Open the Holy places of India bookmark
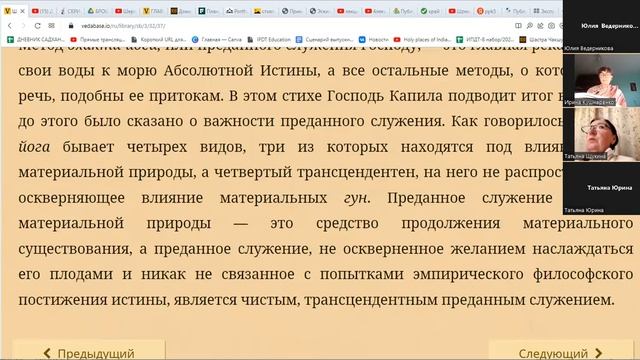The height and width of the screenshot is (360, 640). (x=422, y=40)
